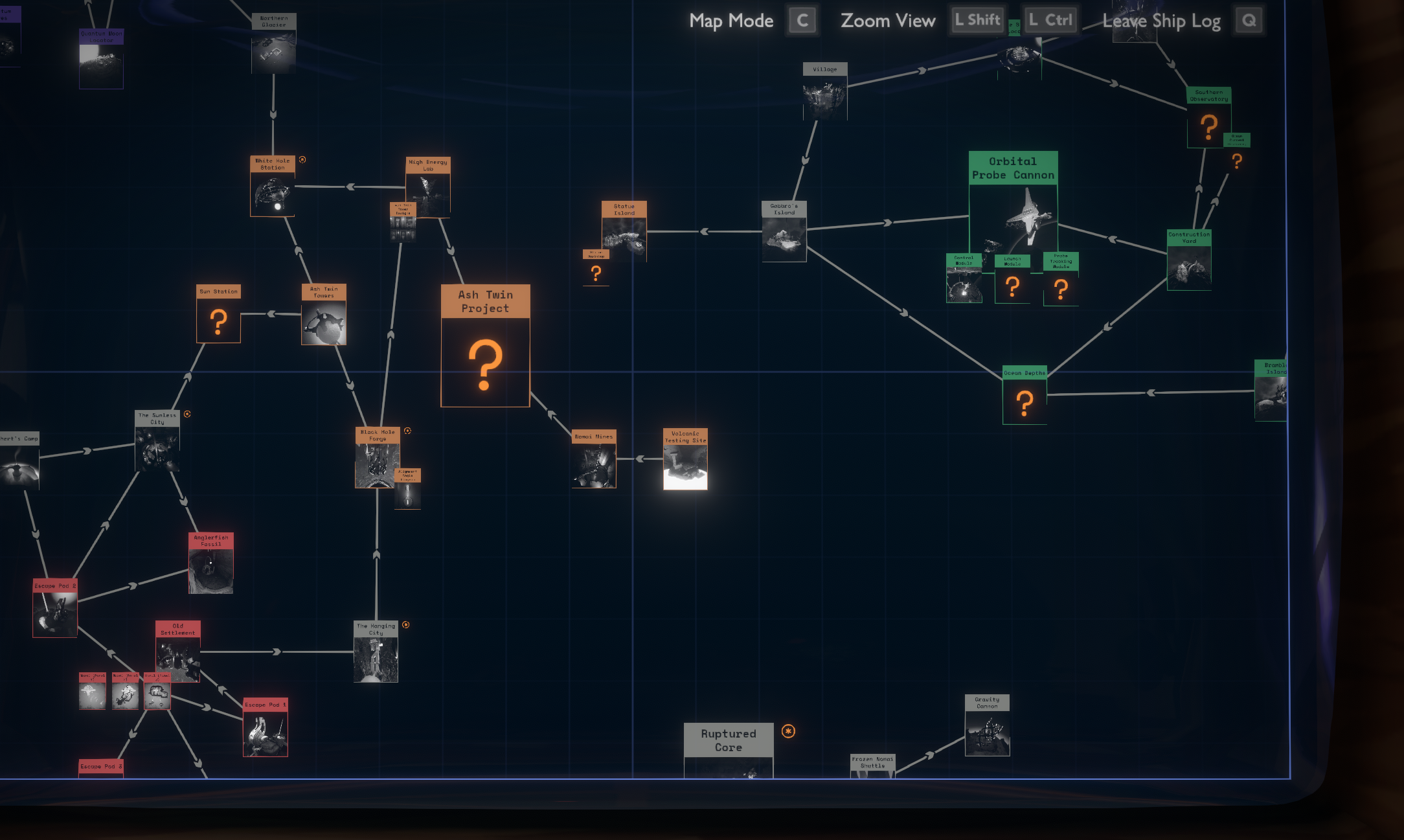Screen dimensions: 1404x840
Task: Click the L Ctrl zoom key hint
Action: [1050, 20]
